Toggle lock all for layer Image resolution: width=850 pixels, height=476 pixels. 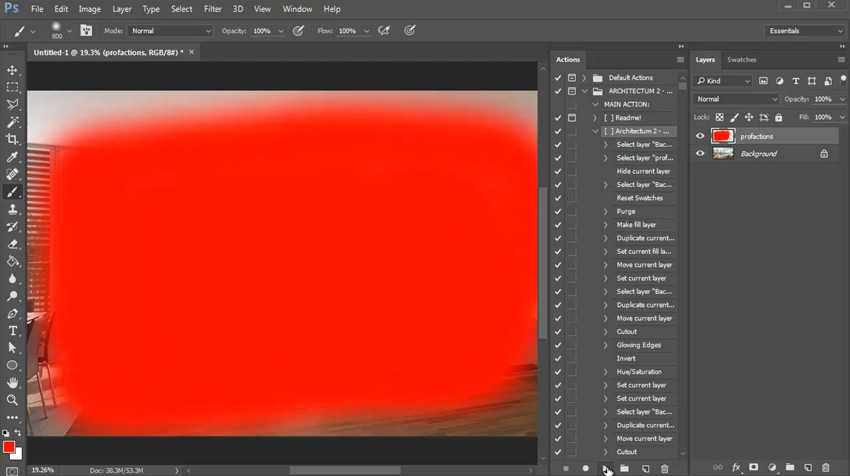pos(778,117)
